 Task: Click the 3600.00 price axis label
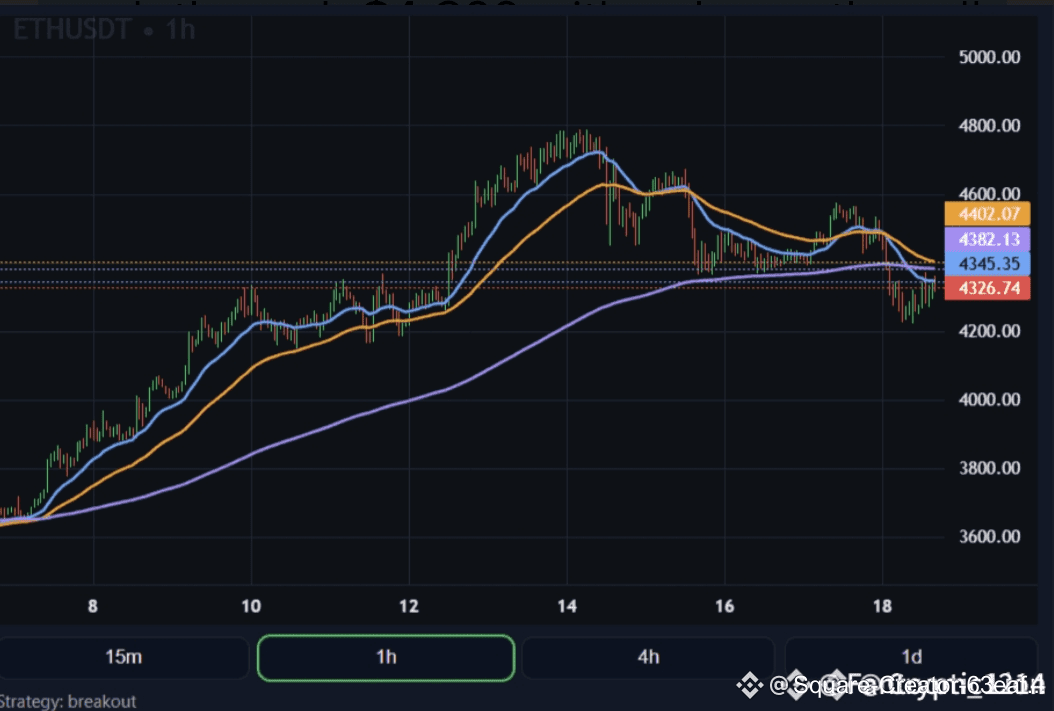coord(988,536)
